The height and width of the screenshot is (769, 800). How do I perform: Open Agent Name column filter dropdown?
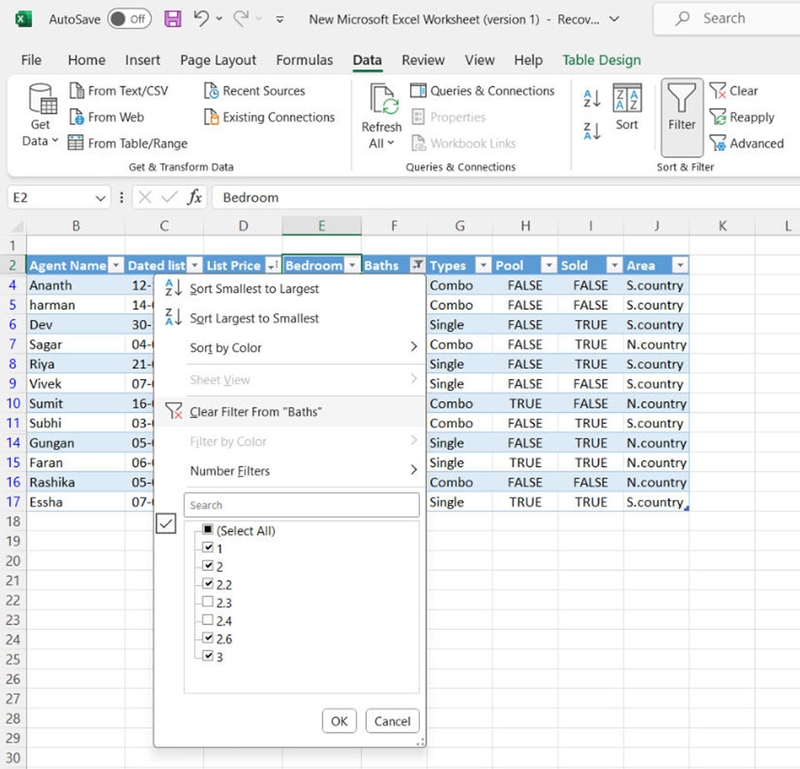(x=116, y=265)
